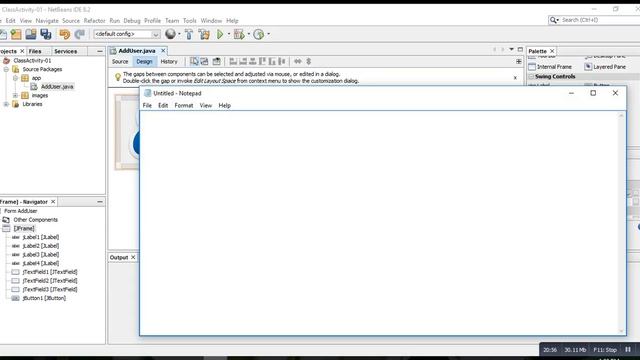Click the Build Project hammer icon
This screenshot has width=640, height=360.
[189, 34]
